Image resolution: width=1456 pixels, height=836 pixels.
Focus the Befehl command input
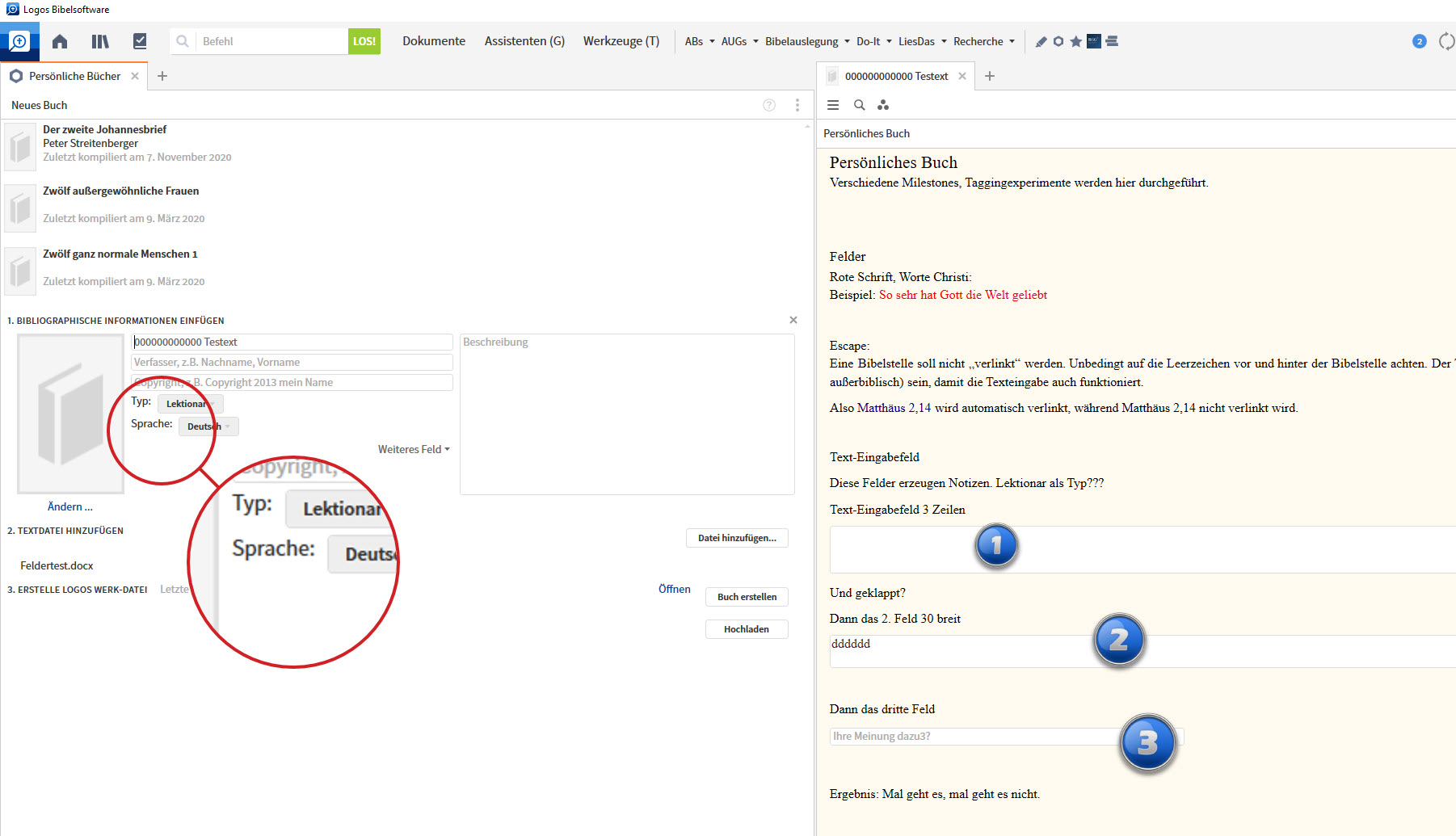pyautogui.click(x=271, y=41)
